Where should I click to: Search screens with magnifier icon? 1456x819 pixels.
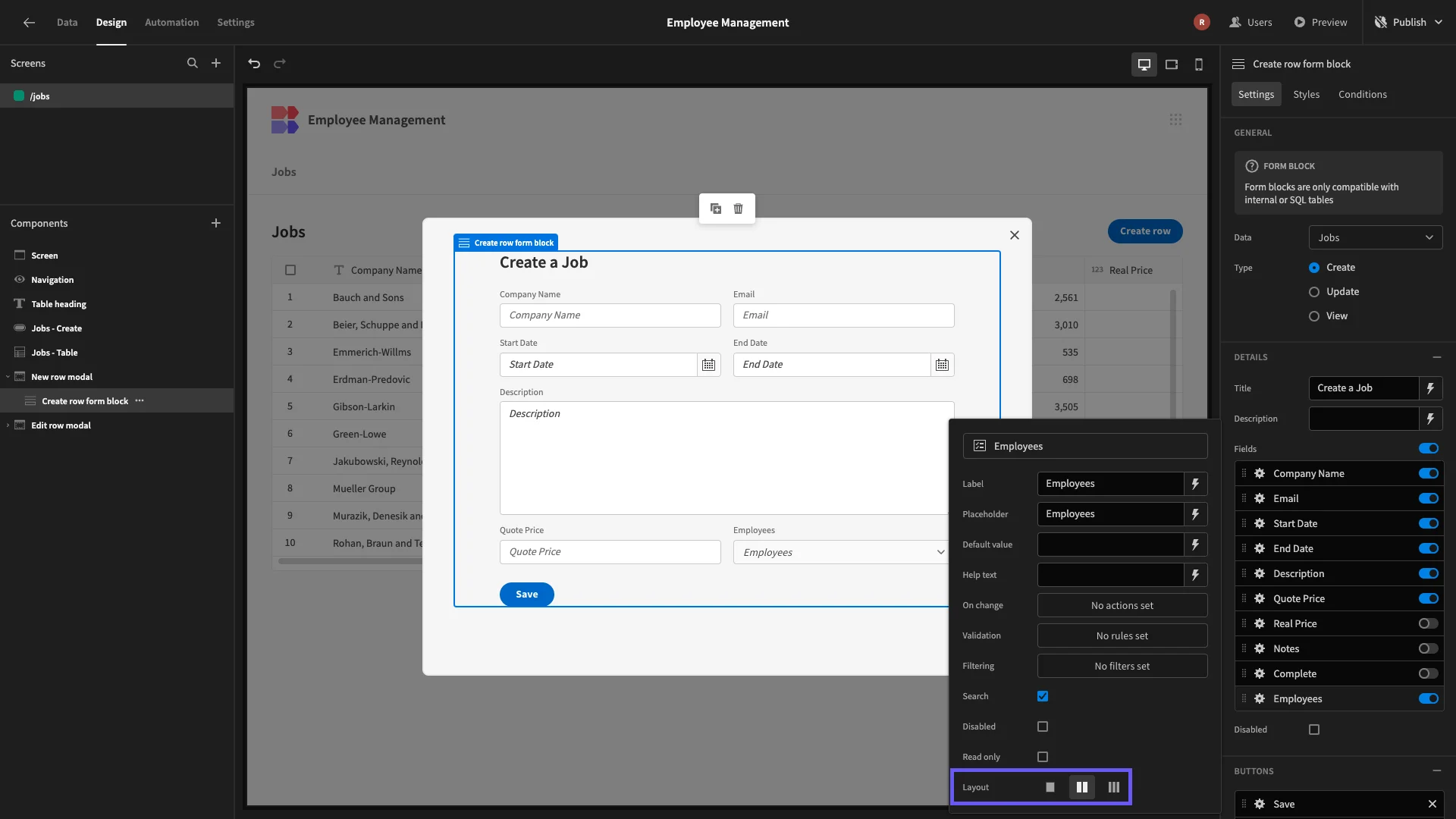pos(193,64)
